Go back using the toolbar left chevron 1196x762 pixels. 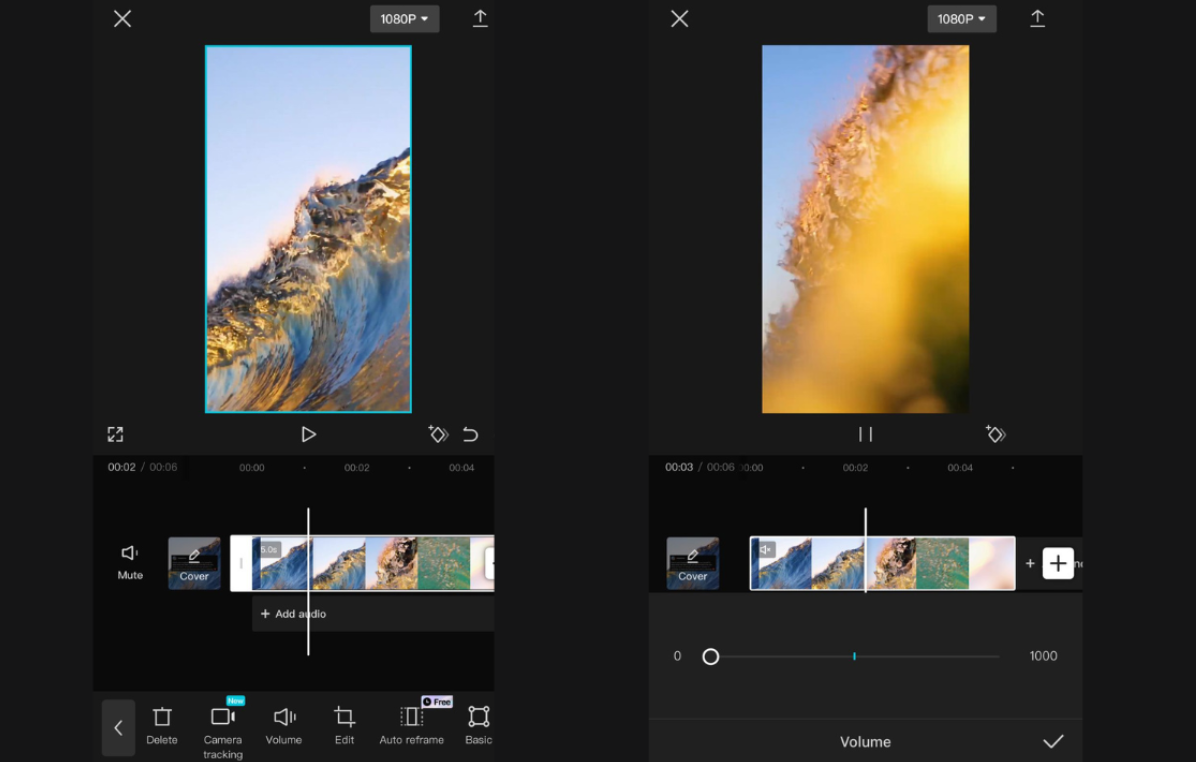click(x=118, y=728)
